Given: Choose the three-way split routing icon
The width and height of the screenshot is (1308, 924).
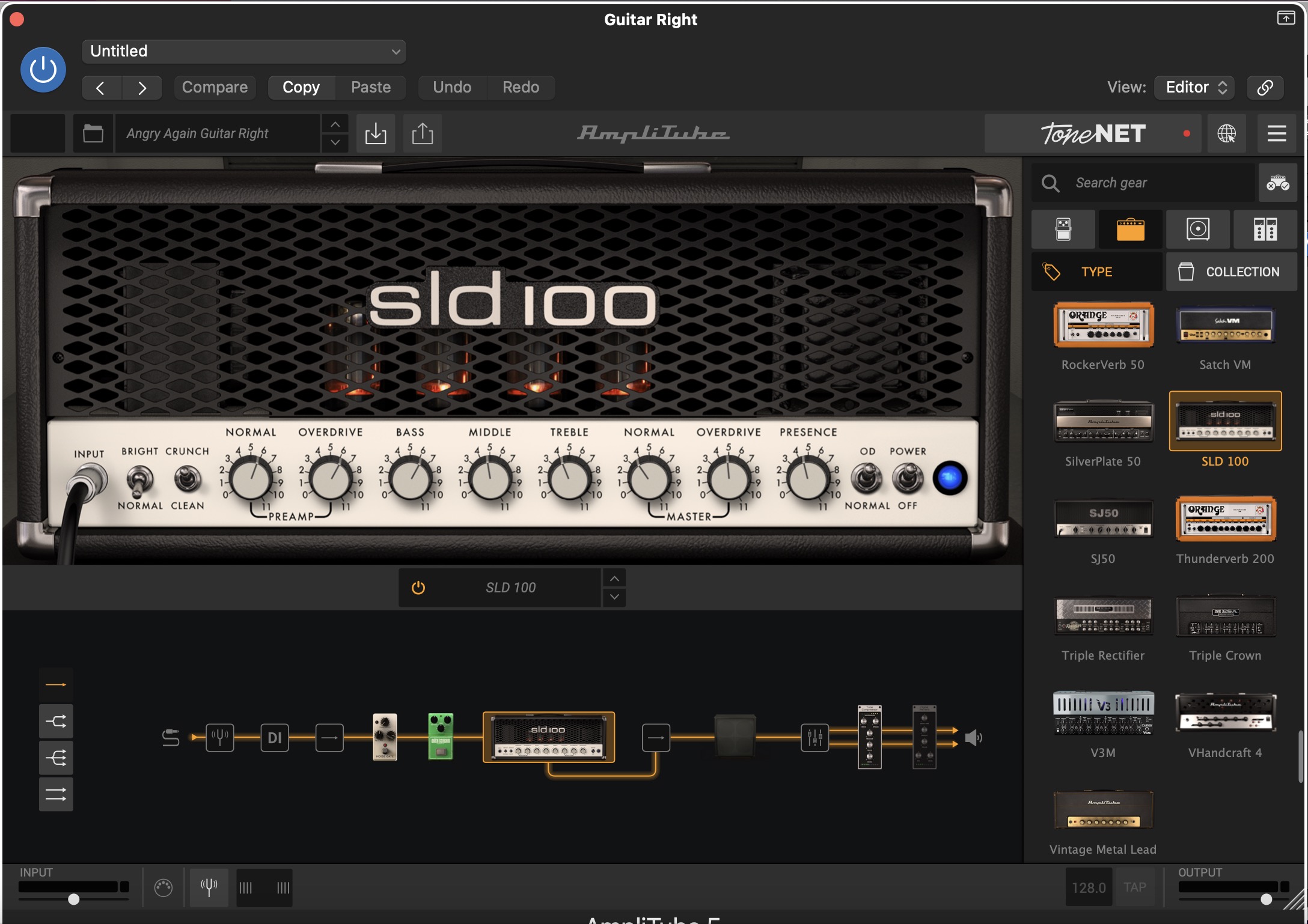Looking at the screenshot, I should pos(56,758).
